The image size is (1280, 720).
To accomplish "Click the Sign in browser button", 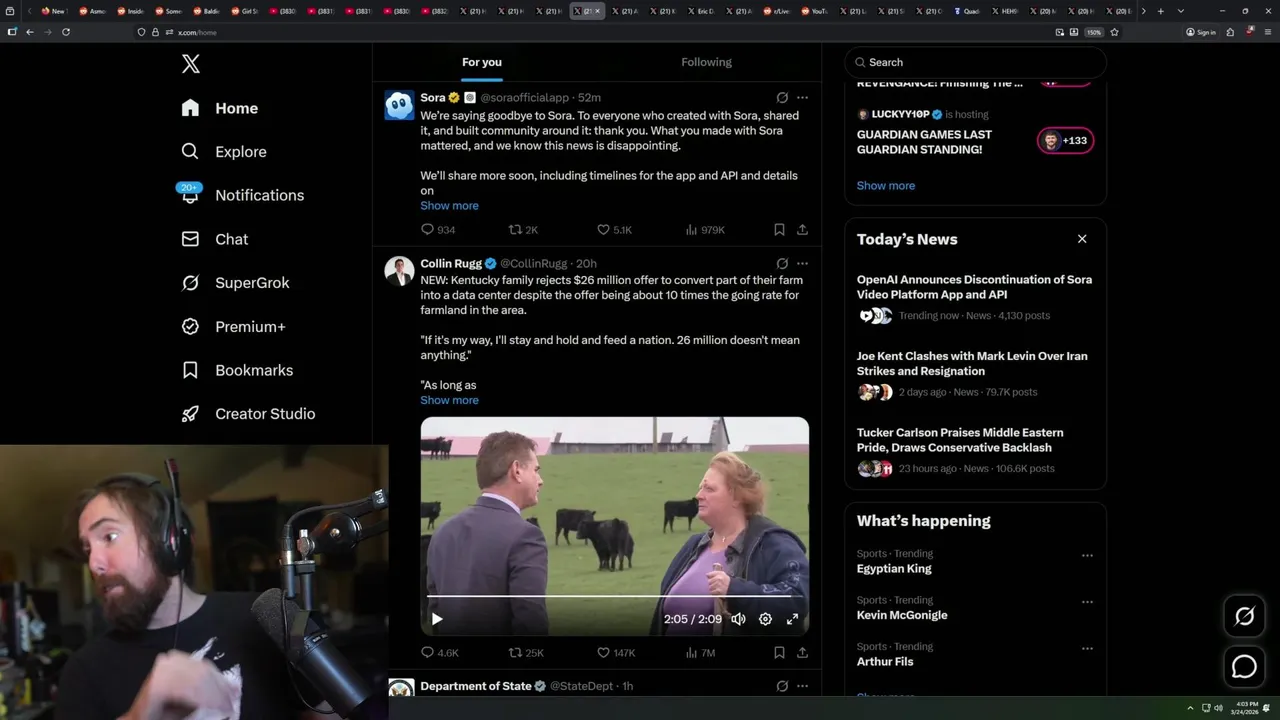I will 1201,32.
